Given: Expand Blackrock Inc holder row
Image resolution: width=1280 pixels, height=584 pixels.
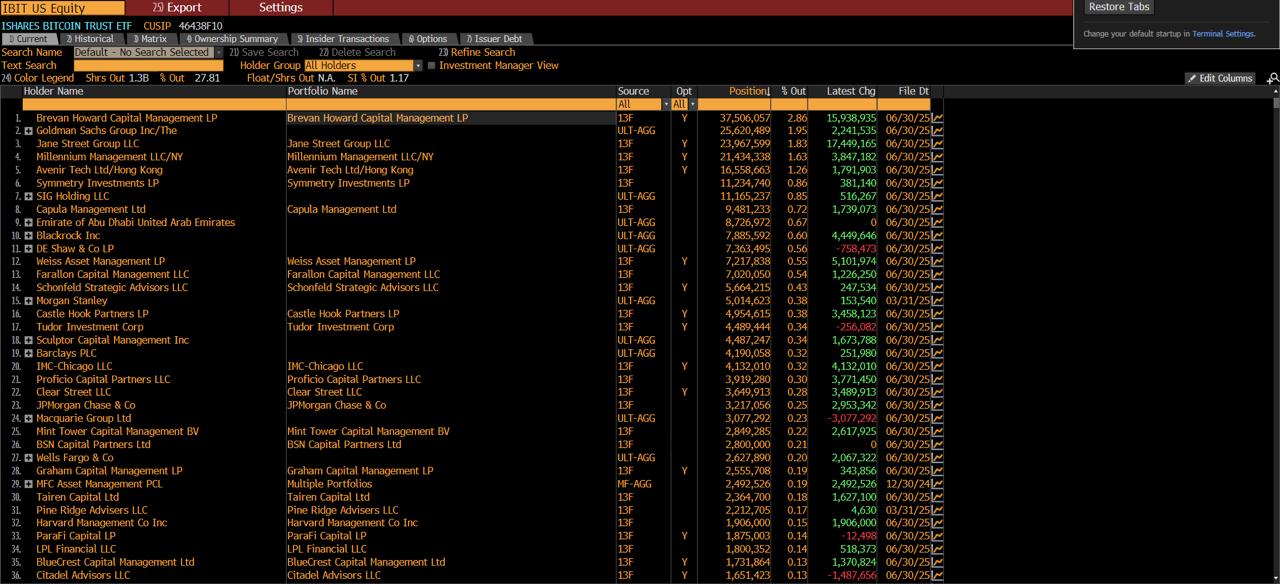Looking at the screenshot, I should tap(29, 235).
